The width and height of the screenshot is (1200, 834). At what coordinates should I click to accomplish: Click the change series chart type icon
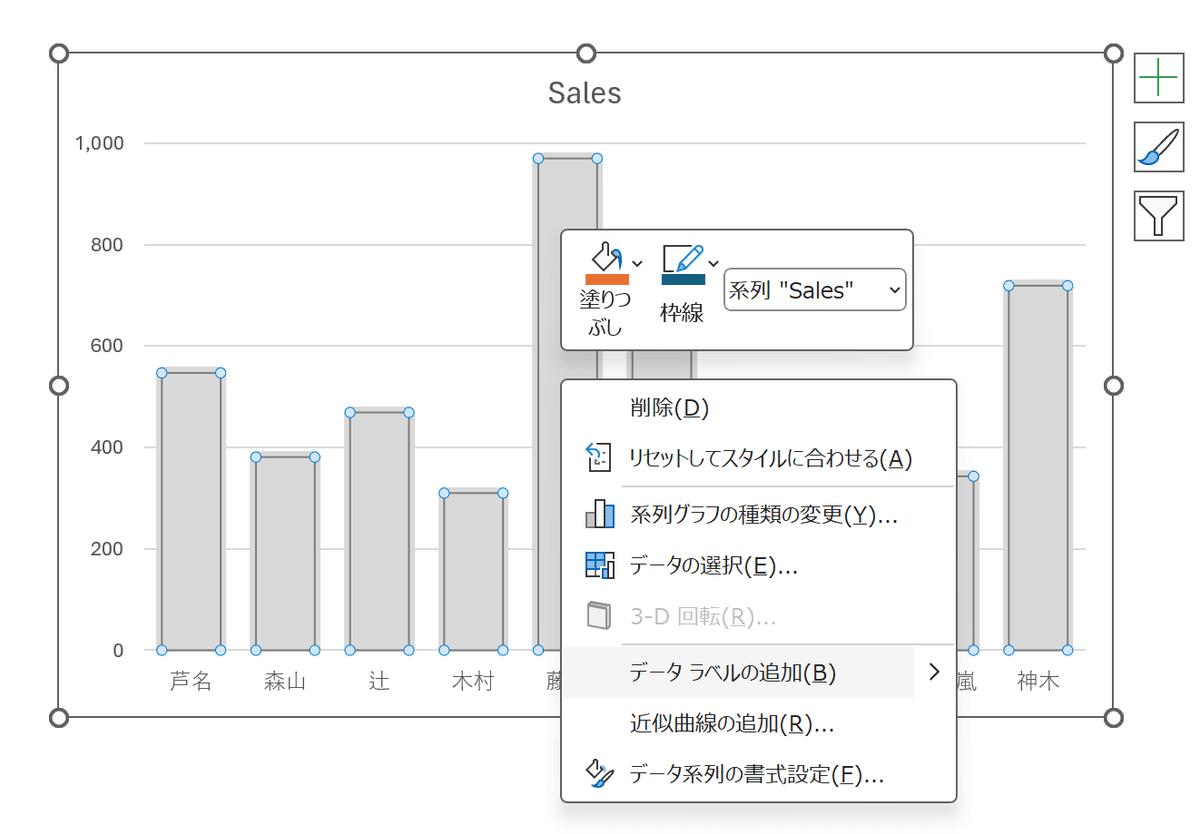(599, 514)
